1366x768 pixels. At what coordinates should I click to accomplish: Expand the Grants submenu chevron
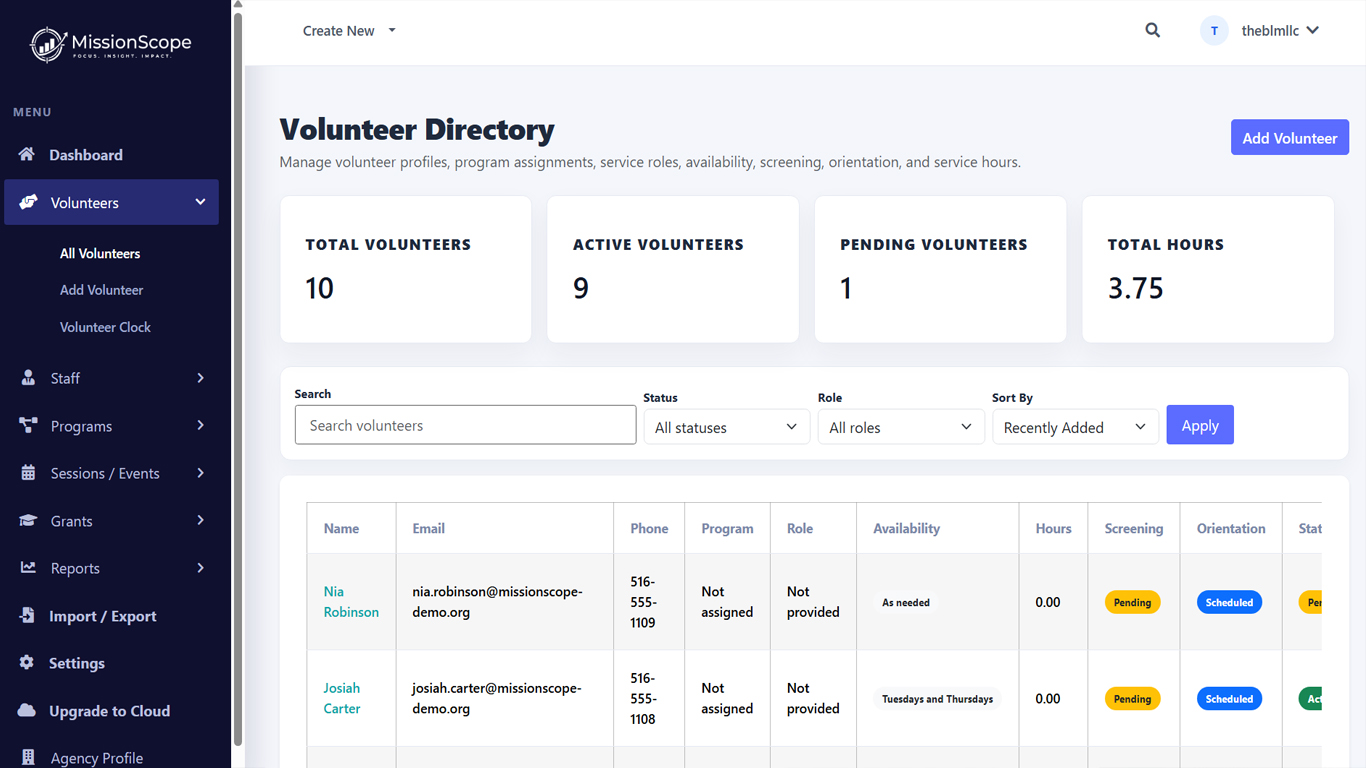pyautogui.click(x=200, y=520)
